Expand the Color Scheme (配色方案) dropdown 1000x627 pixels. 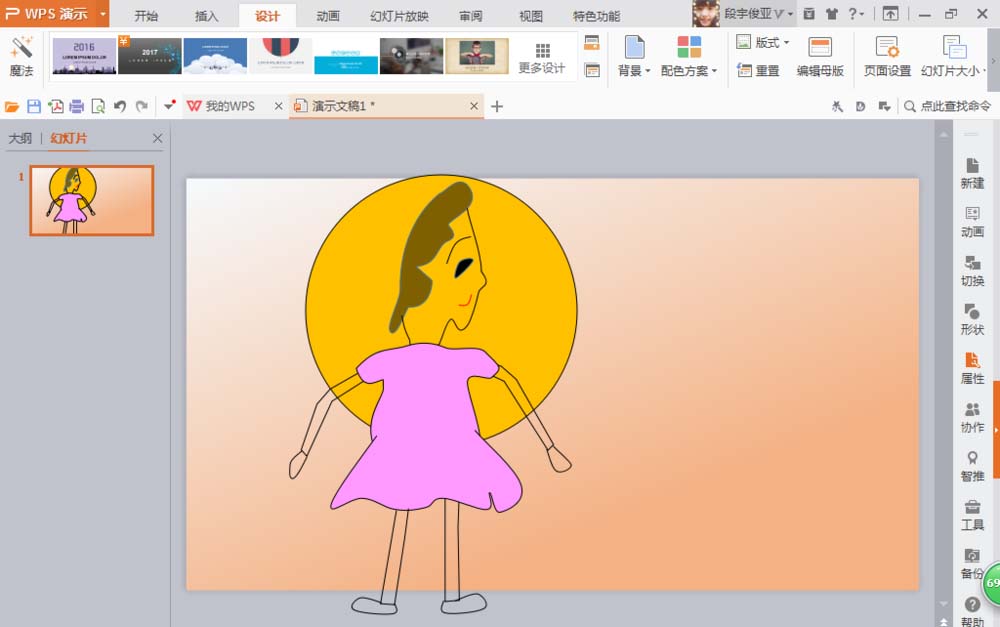click(x=690, y=69)
